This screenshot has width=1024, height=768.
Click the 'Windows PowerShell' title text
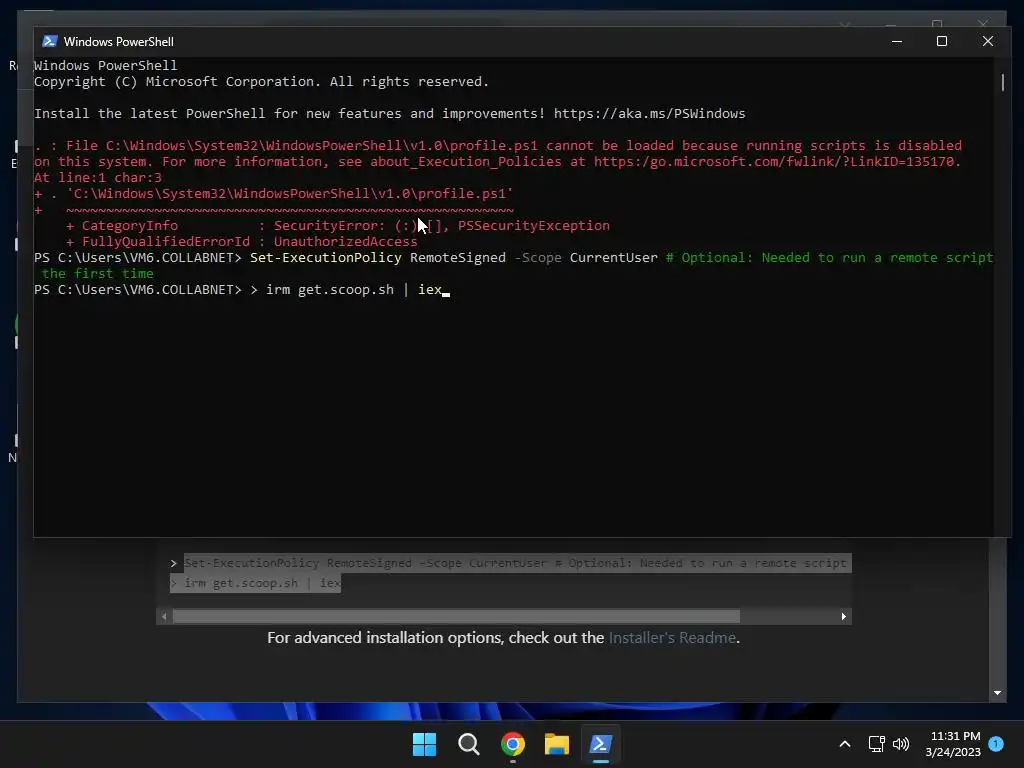[x=119, y=41]
